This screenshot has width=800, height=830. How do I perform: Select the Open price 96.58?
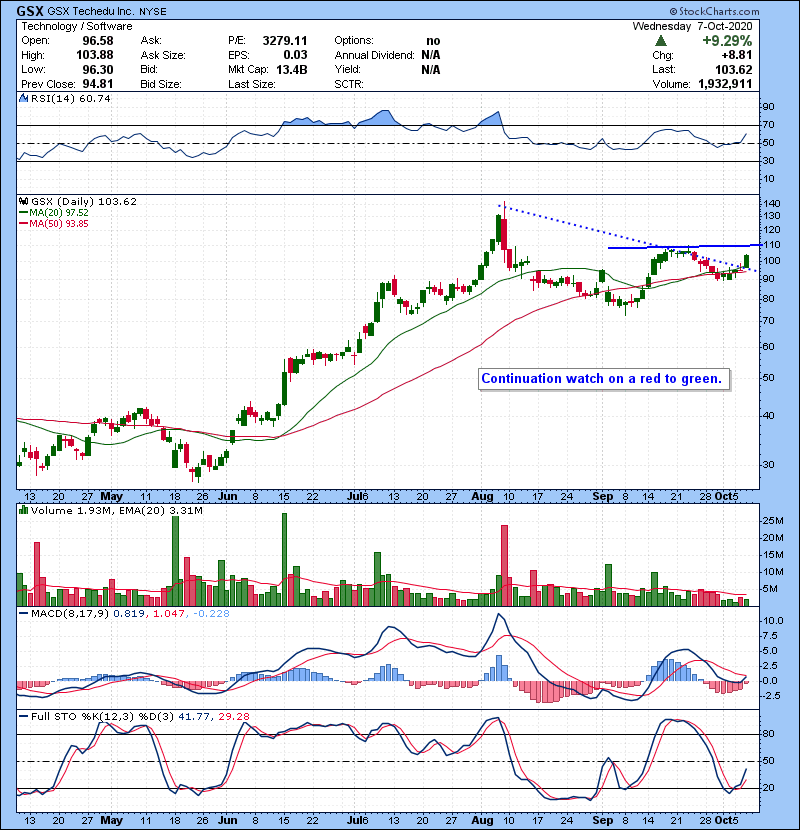(97, 41)
